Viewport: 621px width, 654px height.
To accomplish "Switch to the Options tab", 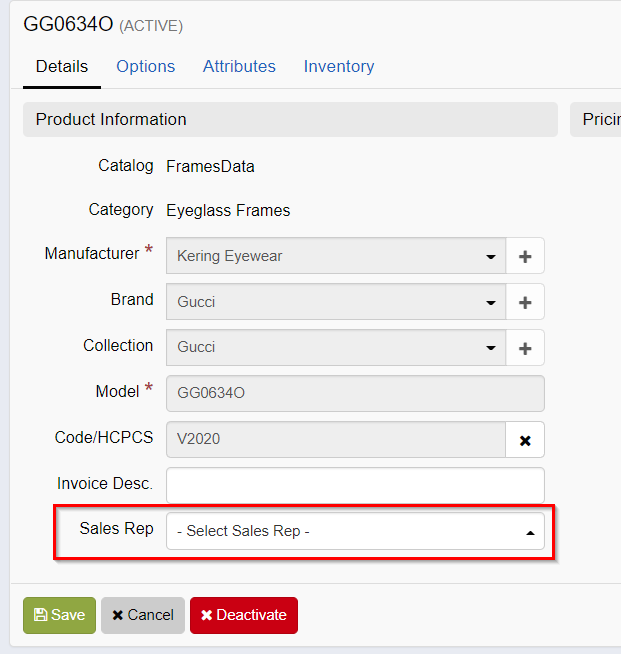I will 145,67.
